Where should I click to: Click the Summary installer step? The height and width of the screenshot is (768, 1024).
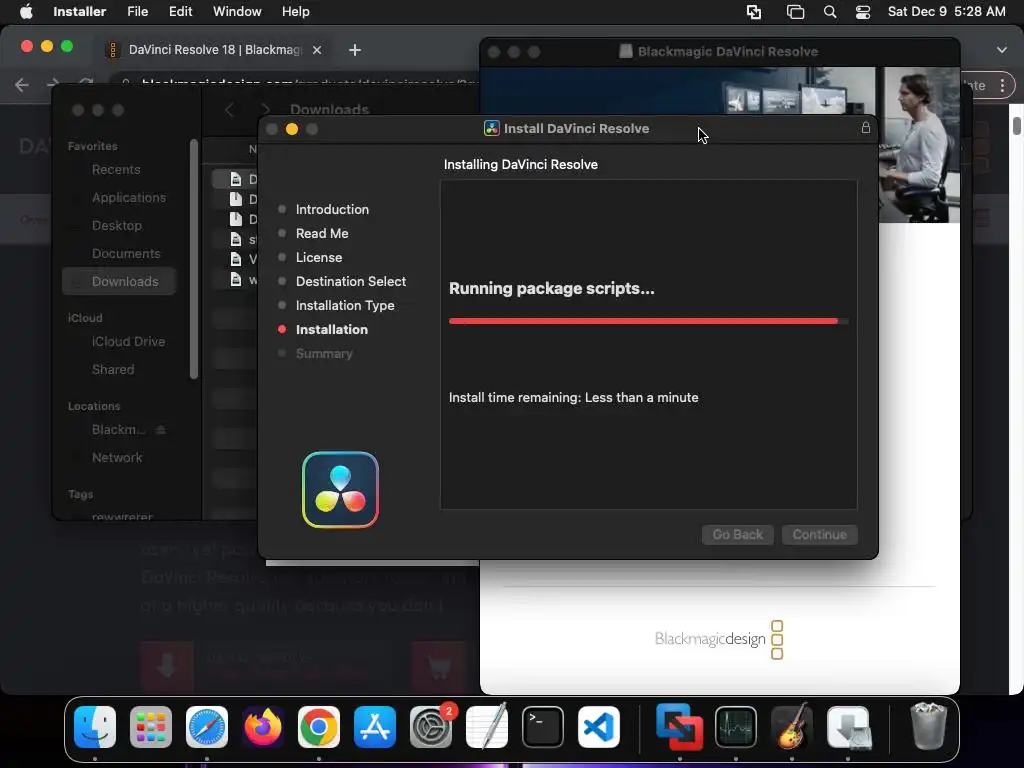coord(324,353)
